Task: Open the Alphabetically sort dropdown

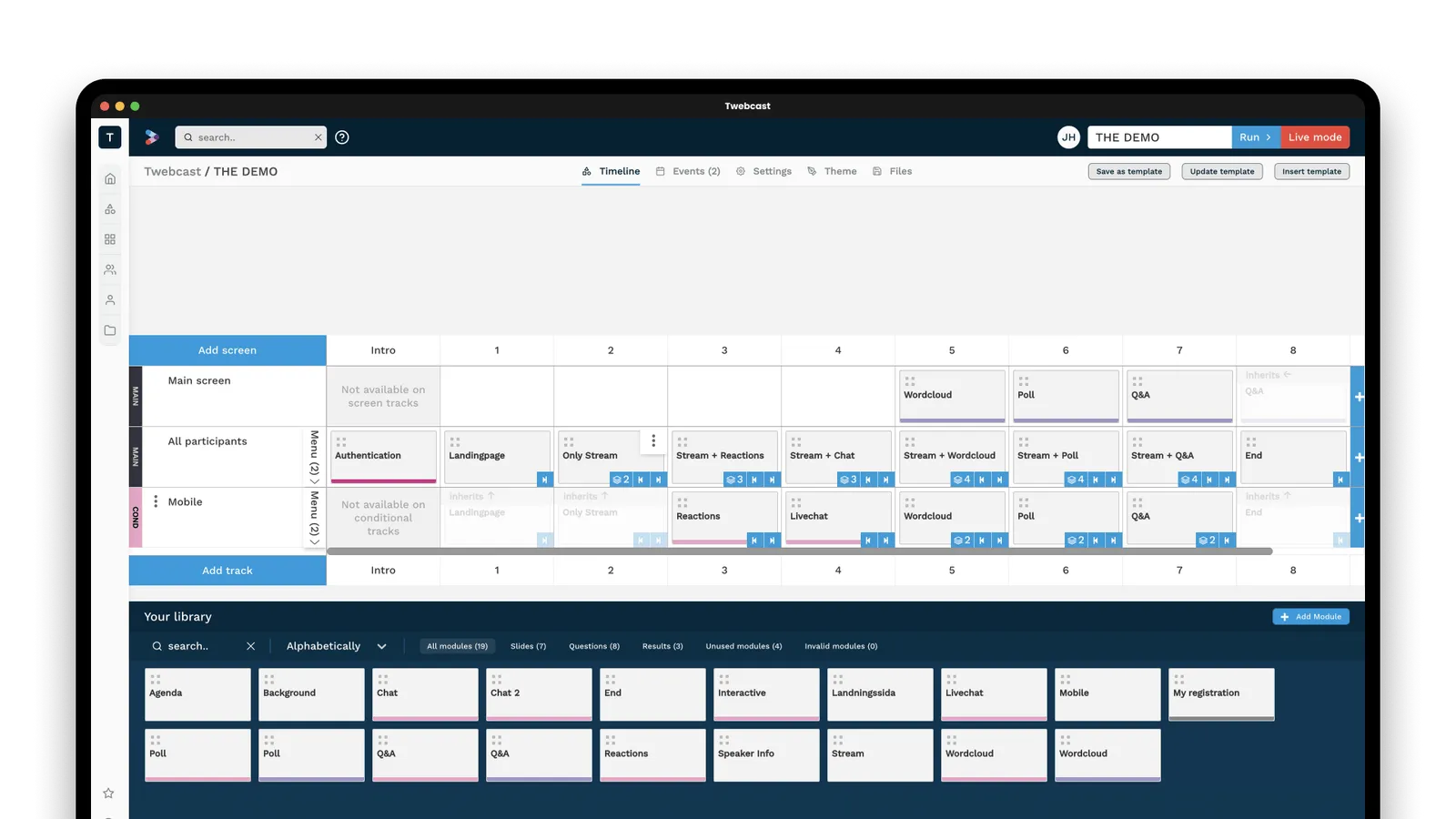Action: click(337, 646)
